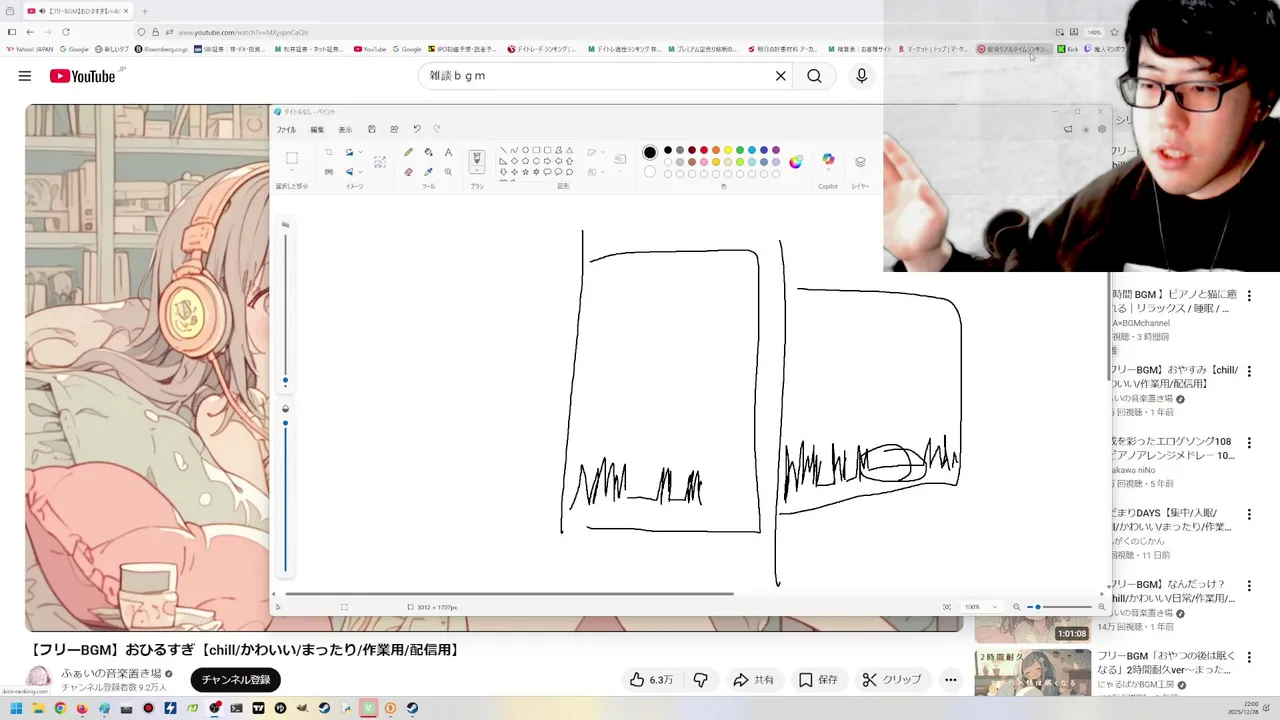Select the Magnifier tool in Paint
1280x720 pixels.
point(448,172)
